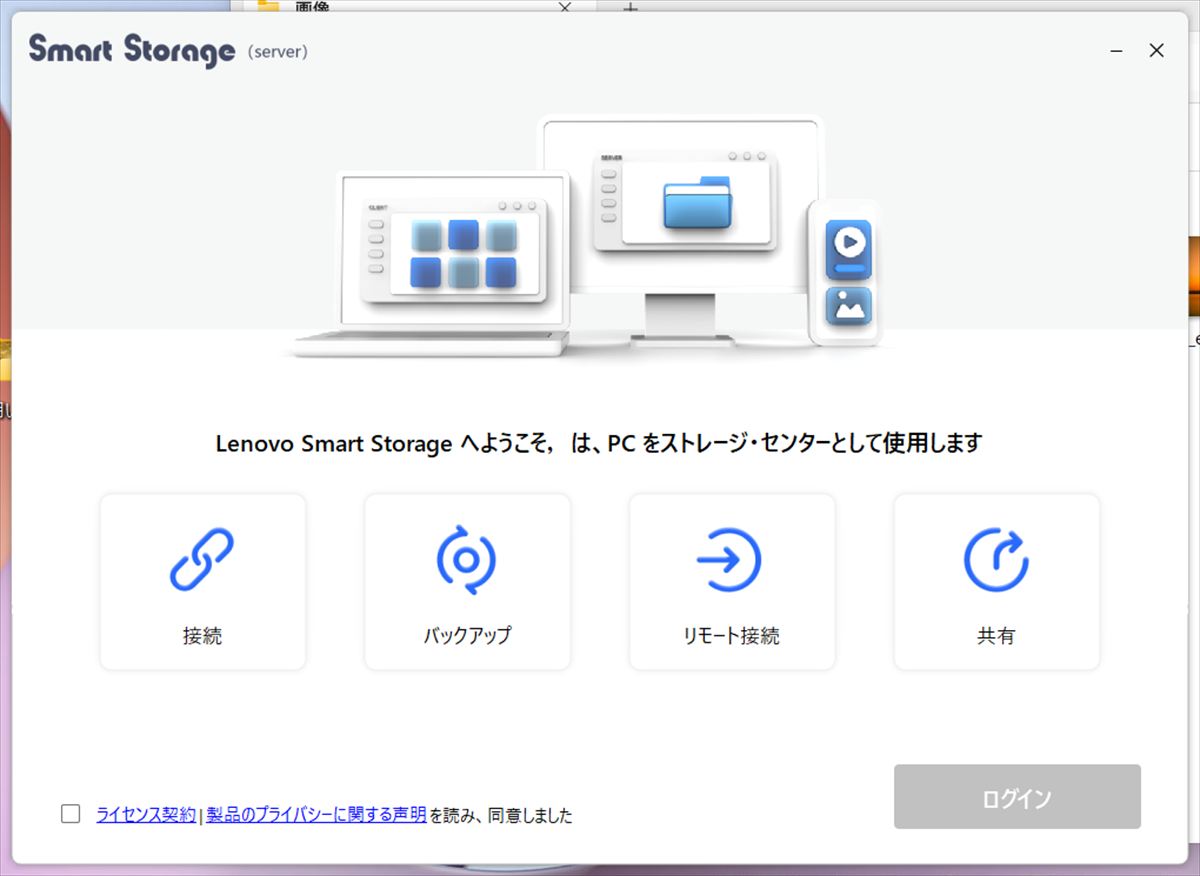Select the リモート接続 arrow-in-circle icon
Screen dimensions: 1200x876
730,559
